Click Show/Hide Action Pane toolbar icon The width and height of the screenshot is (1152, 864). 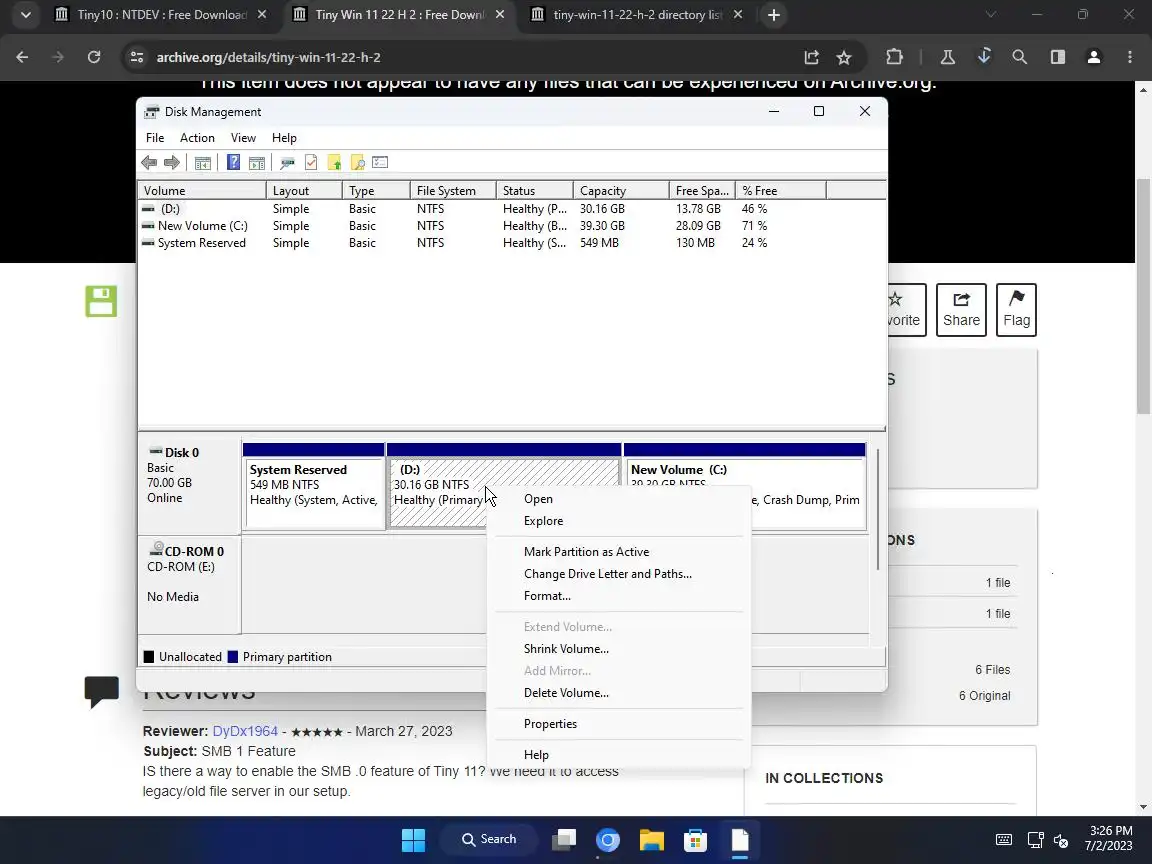point(256,162)
